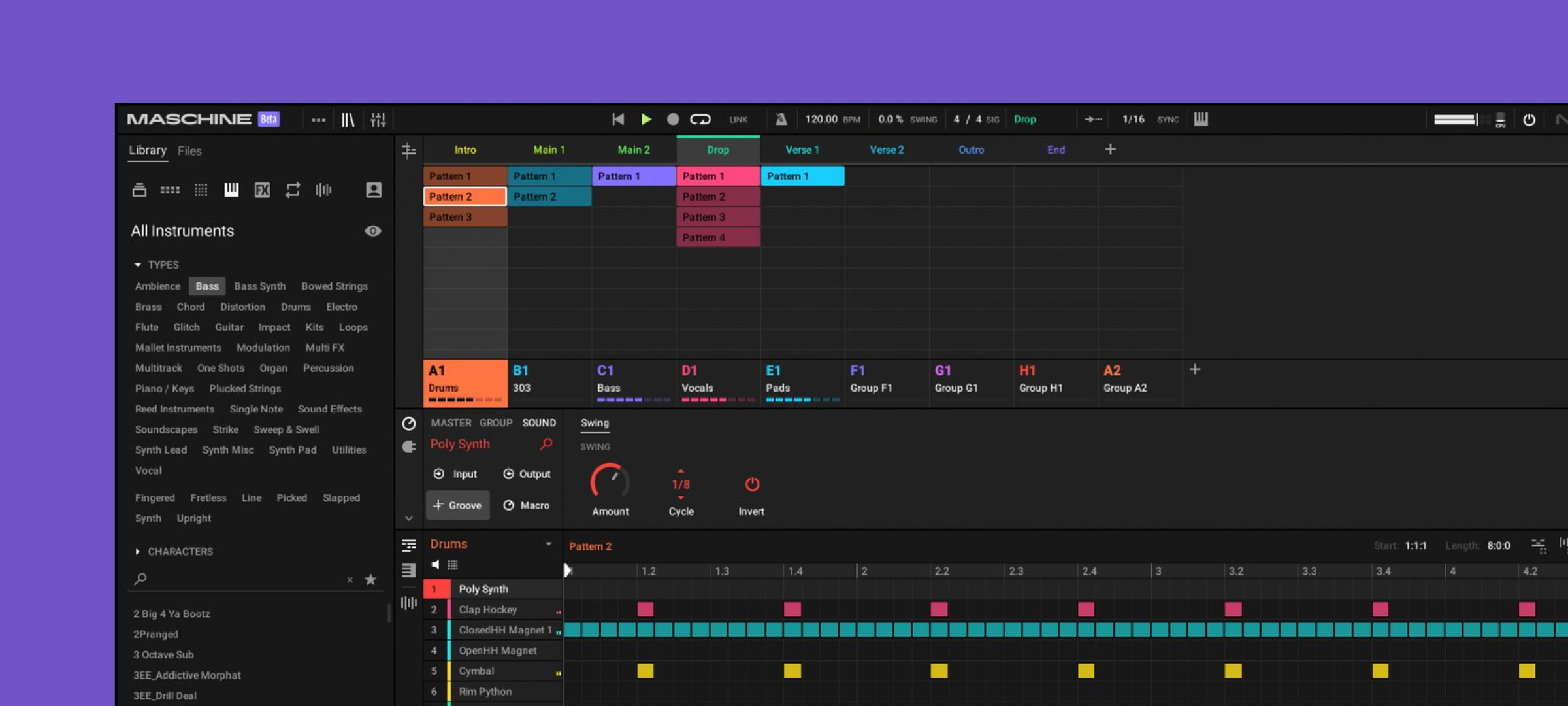1568x706 pixels.
Task: Increase Cycle value with up arrow
Action: coord(681,471)
